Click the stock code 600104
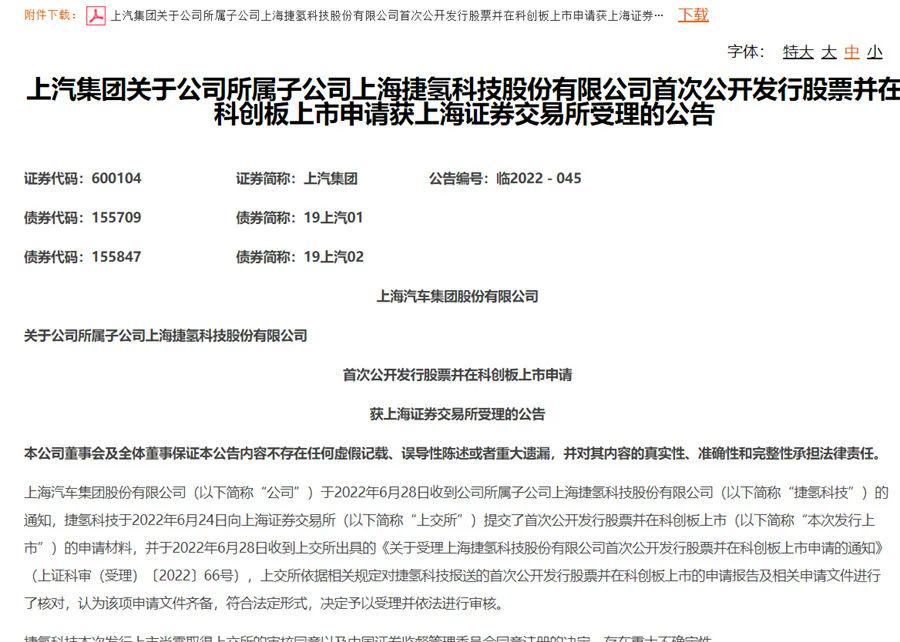 (x=116, y=179)
